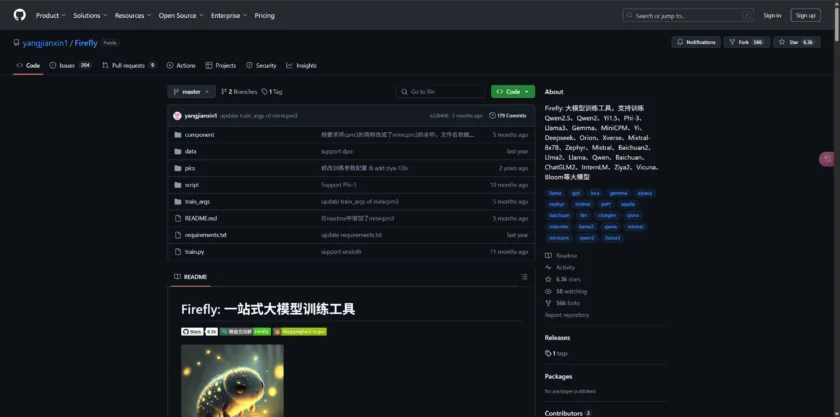Expand the Open Source menu

click(181, 16)
